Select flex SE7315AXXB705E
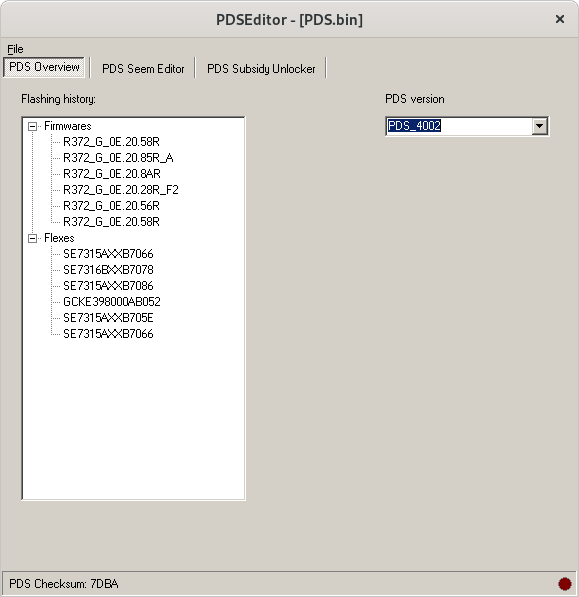The width and height of the screenshot is (579, 597). tap(108, 318)
